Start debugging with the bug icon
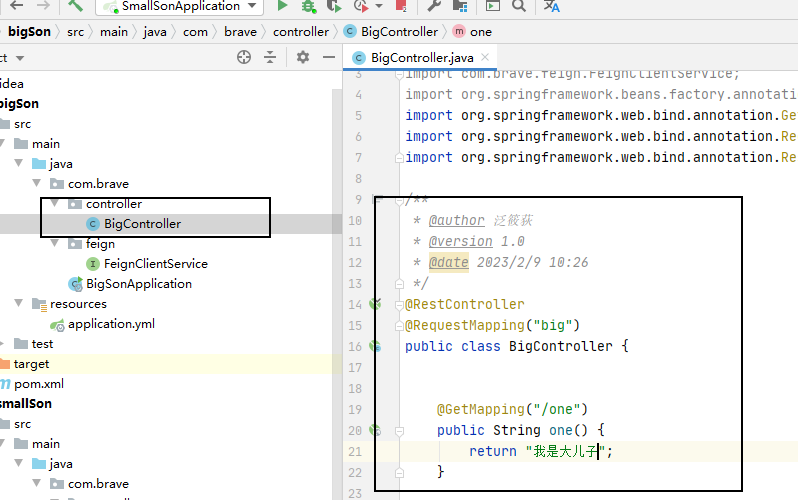This screenshot has width=798, height=500. (x=308, y=6)
